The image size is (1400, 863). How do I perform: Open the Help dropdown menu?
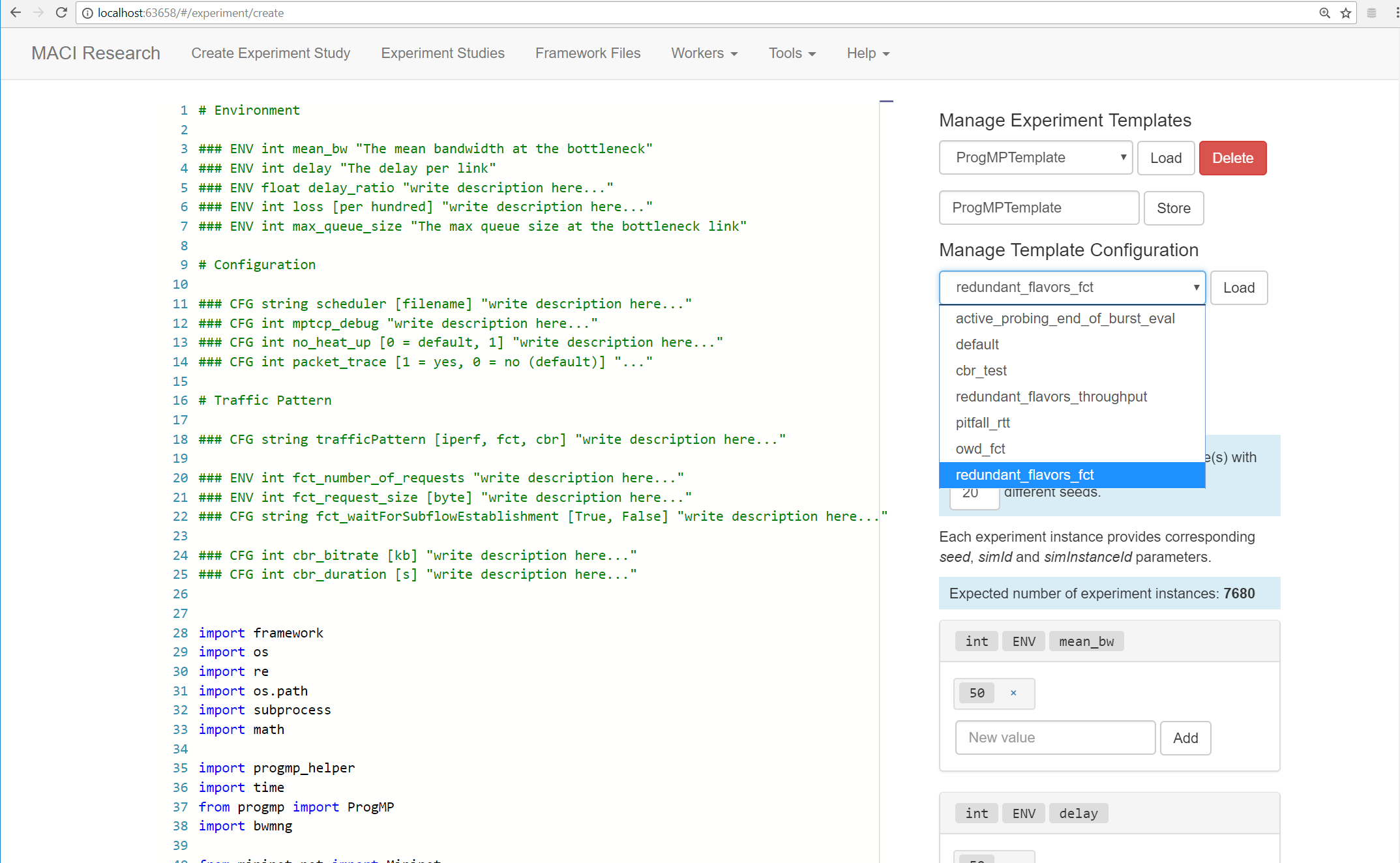[x=867, y=53]
